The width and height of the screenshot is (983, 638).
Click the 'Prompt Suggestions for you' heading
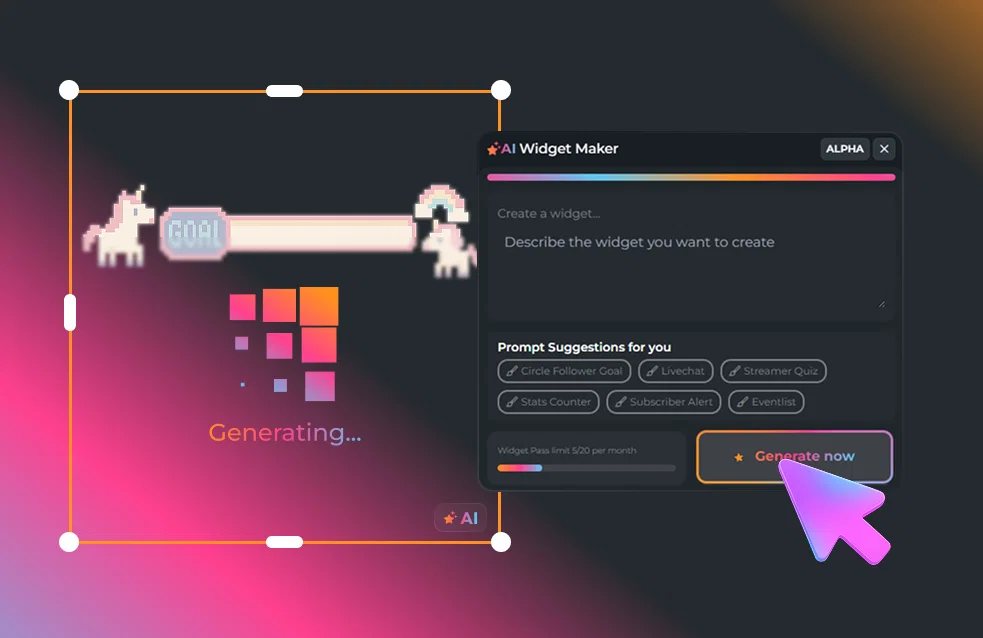pyautogui.click(x=584, y=347)
